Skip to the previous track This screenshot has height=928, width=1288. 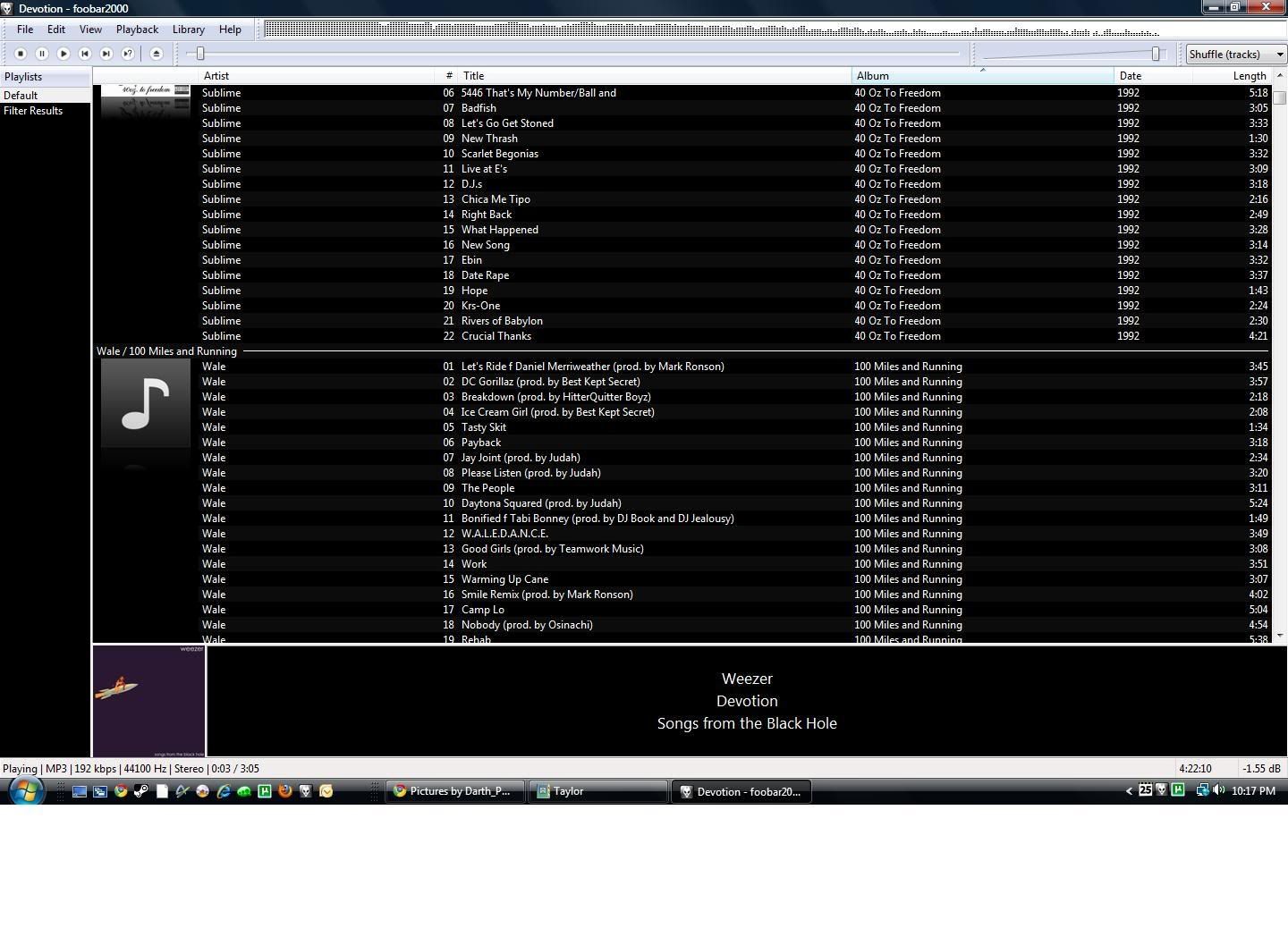[x=85, y=54]
